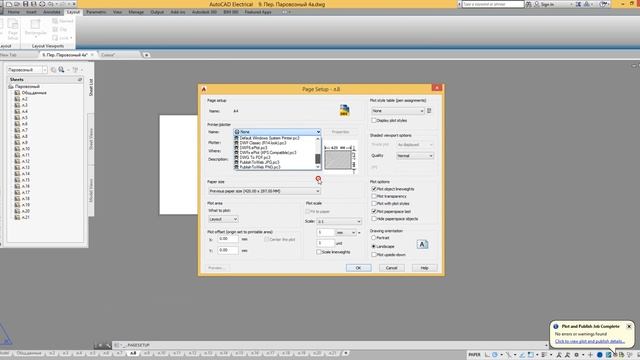Open the Output ribbon tab
640x360 pixels.
157,12
